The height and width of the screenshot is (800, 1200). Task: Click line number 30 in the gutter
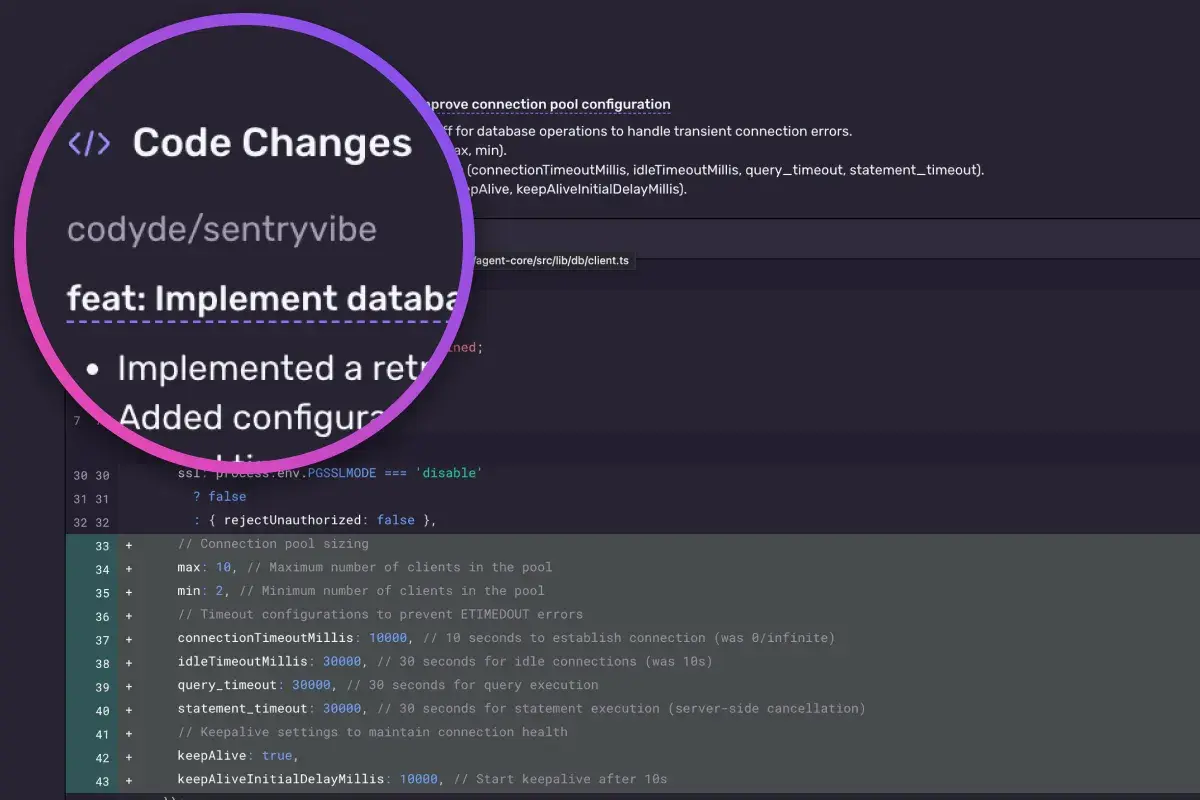[79, 473]
